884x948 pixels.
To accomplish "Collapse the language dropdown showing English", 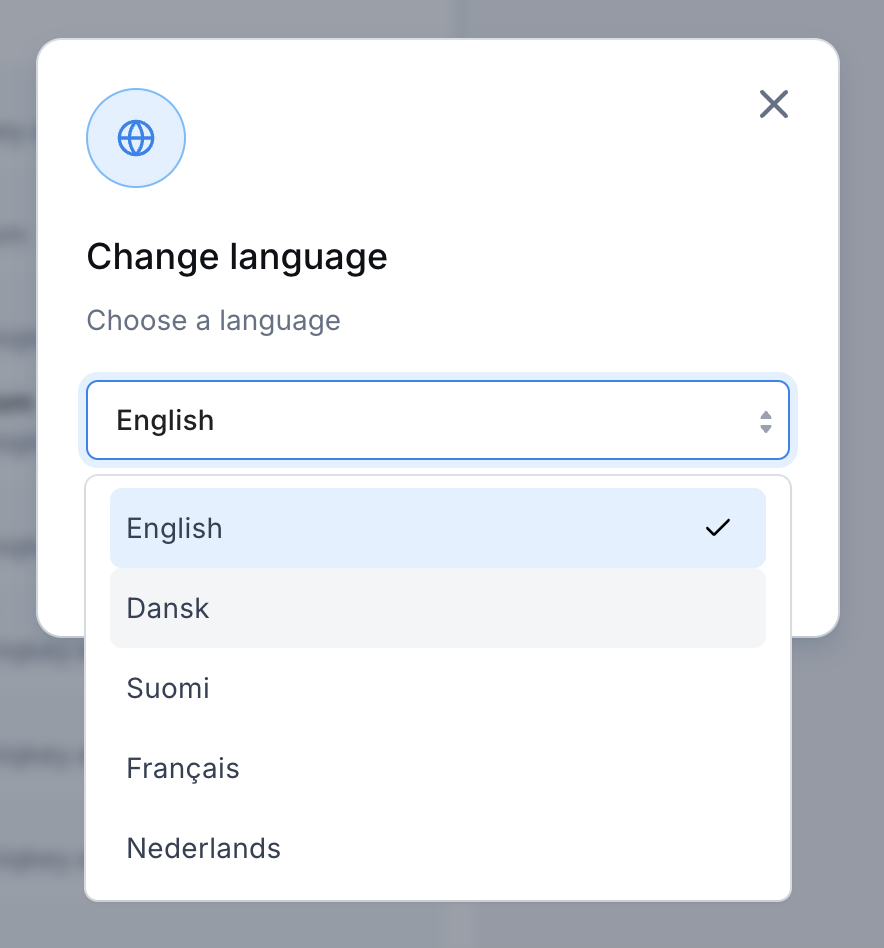I will coord(438,420).
